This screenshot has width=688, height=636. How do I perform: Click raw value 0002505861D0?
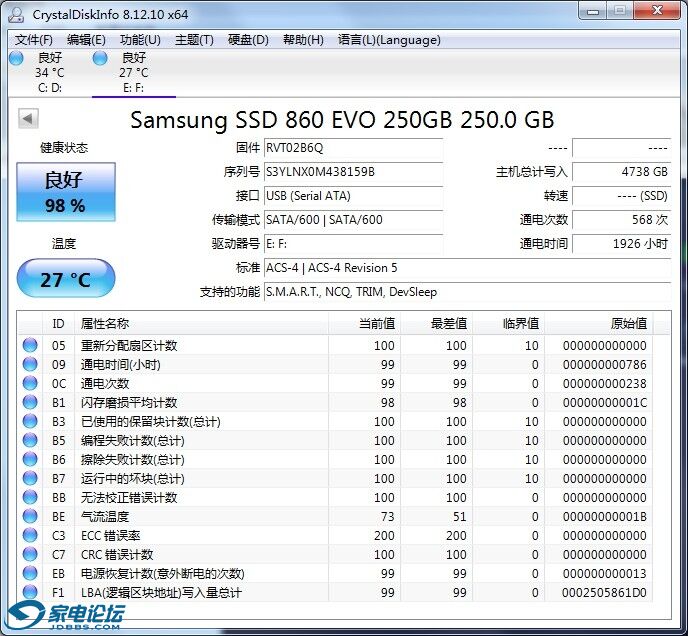[604, 593]
